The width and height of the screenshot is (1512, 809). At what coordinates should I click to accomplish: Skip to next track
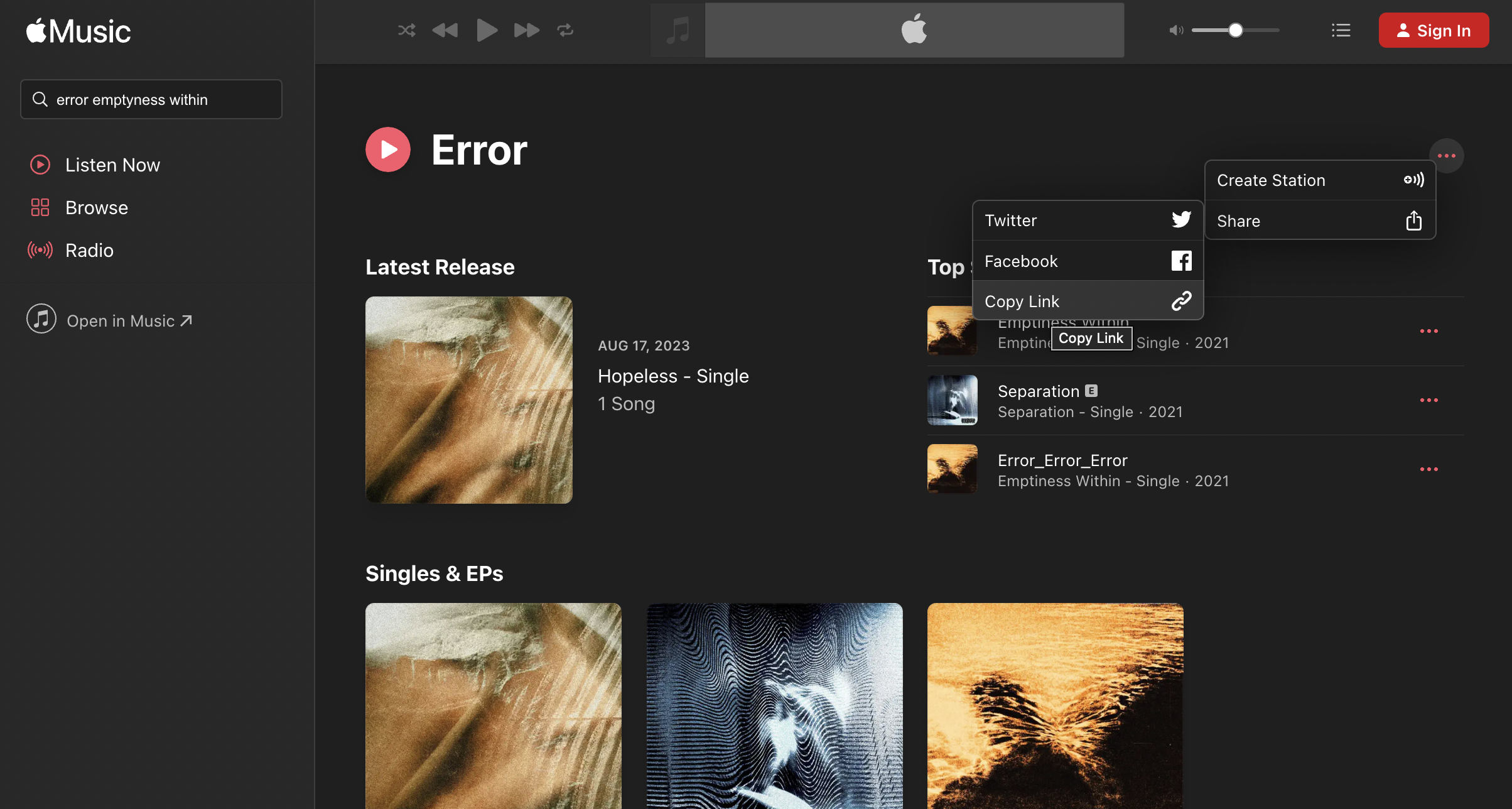(526, 30)
